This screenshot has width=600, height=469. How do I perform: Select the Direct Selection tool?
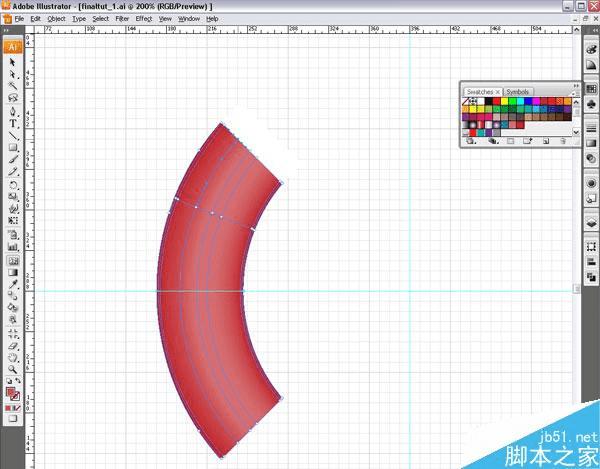[13, 74]
